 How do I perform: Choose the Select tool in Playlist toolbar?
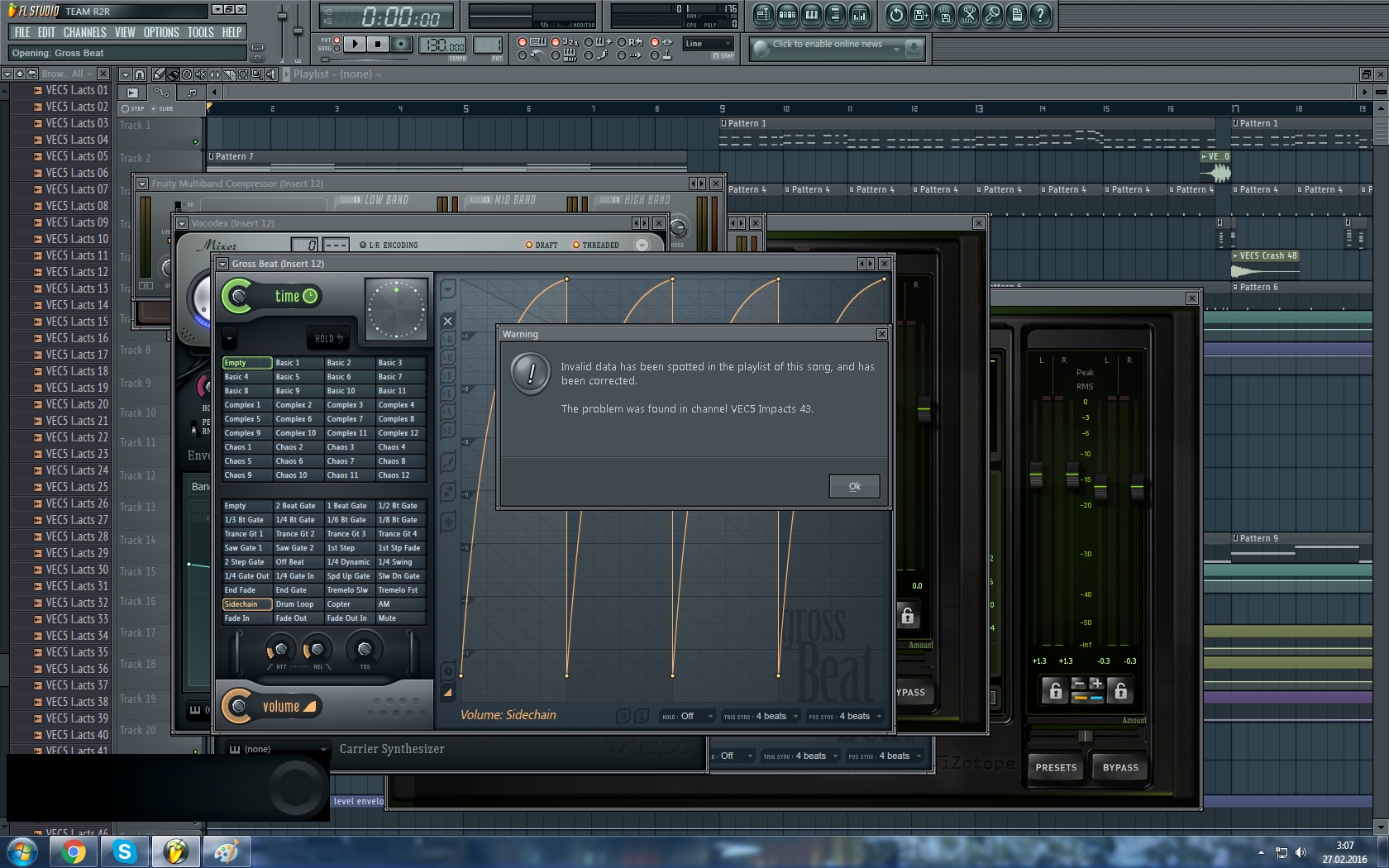pyautogui.click(x=243, y=74)
